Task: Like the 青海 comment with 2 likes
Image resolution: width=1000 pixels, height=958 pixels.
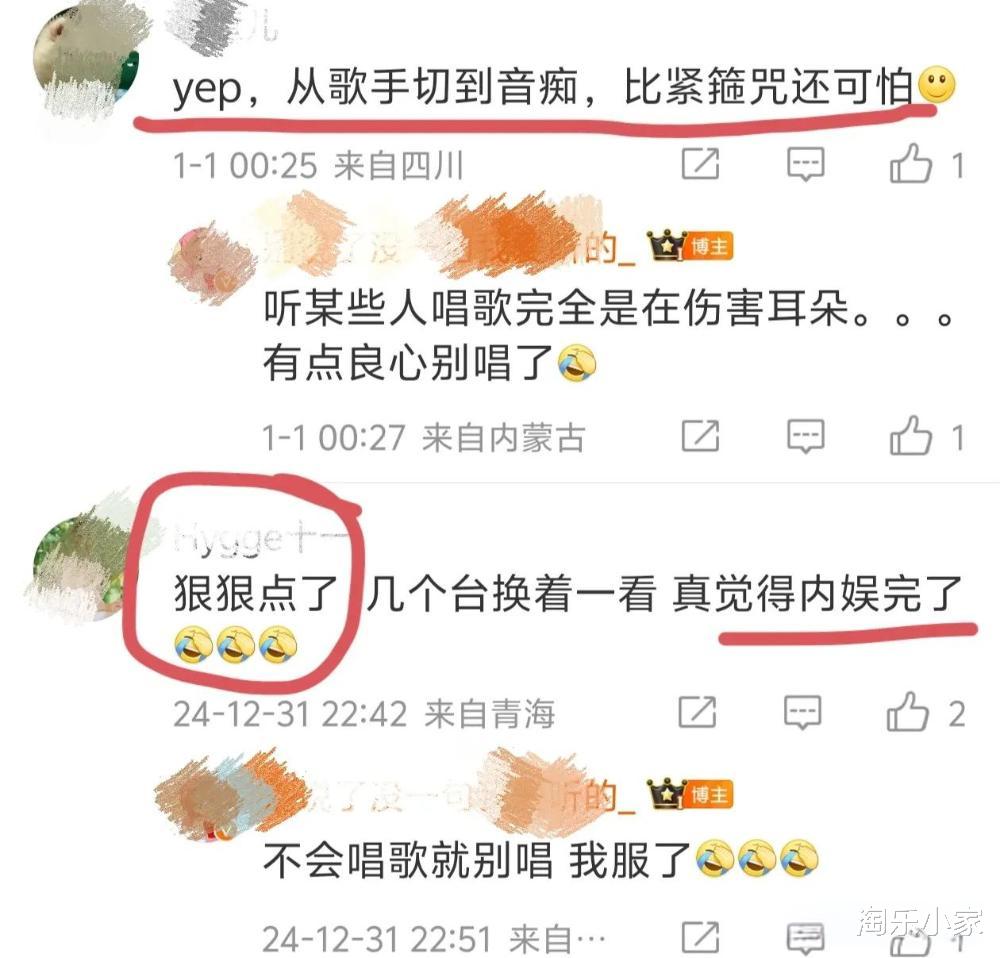Action: click(x=908, y=712)
